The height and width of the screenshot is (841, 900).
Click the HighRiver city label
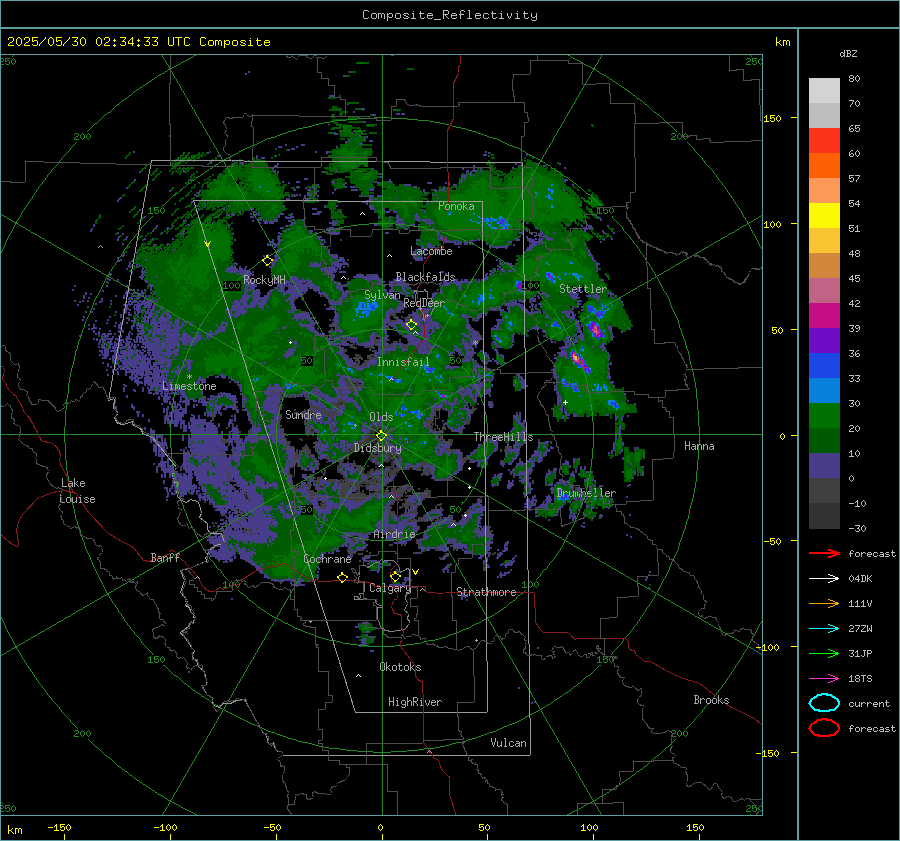[x=415, y=702]
